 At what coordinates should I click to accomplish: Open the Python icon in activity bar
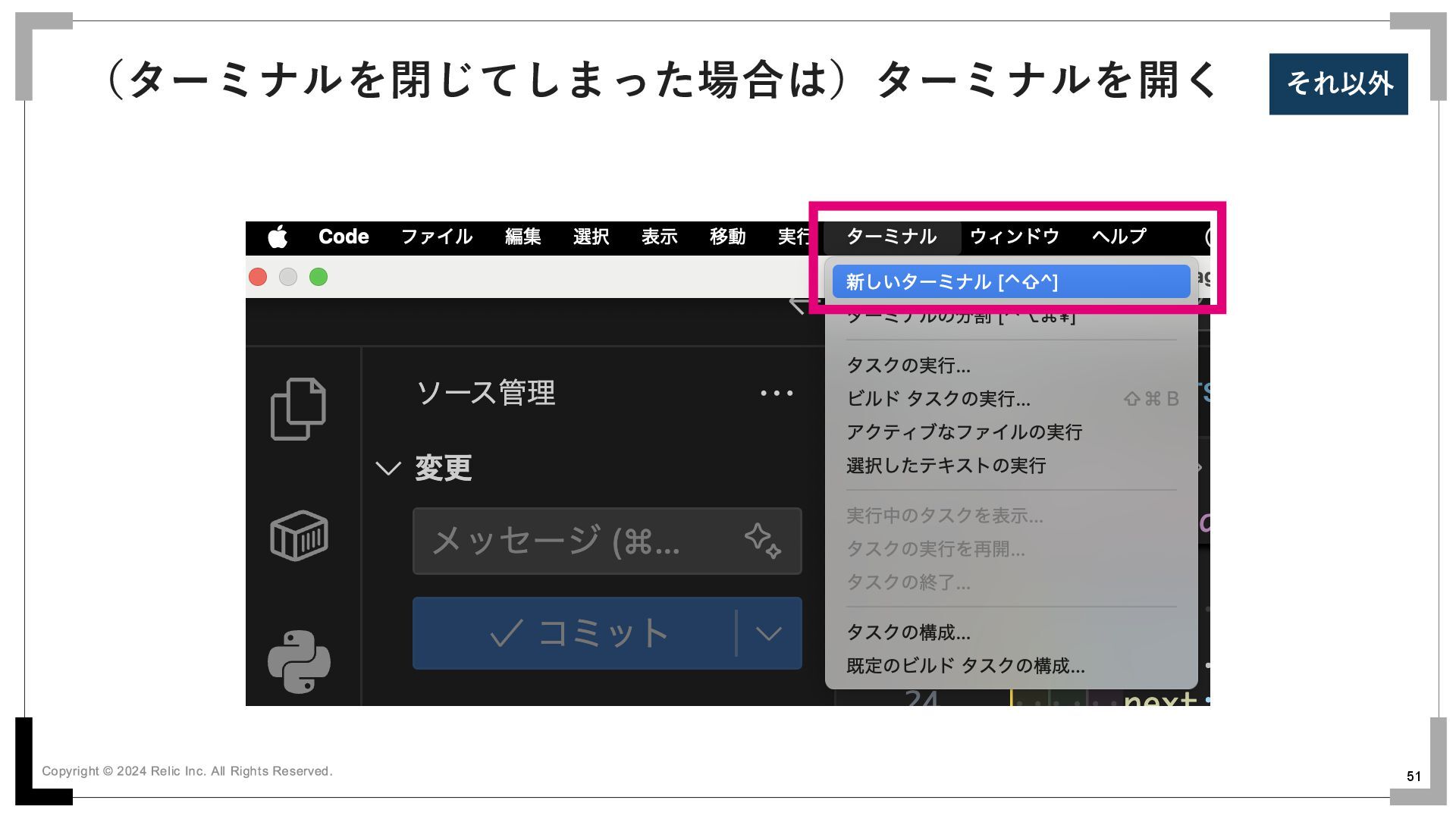[299, 662]
